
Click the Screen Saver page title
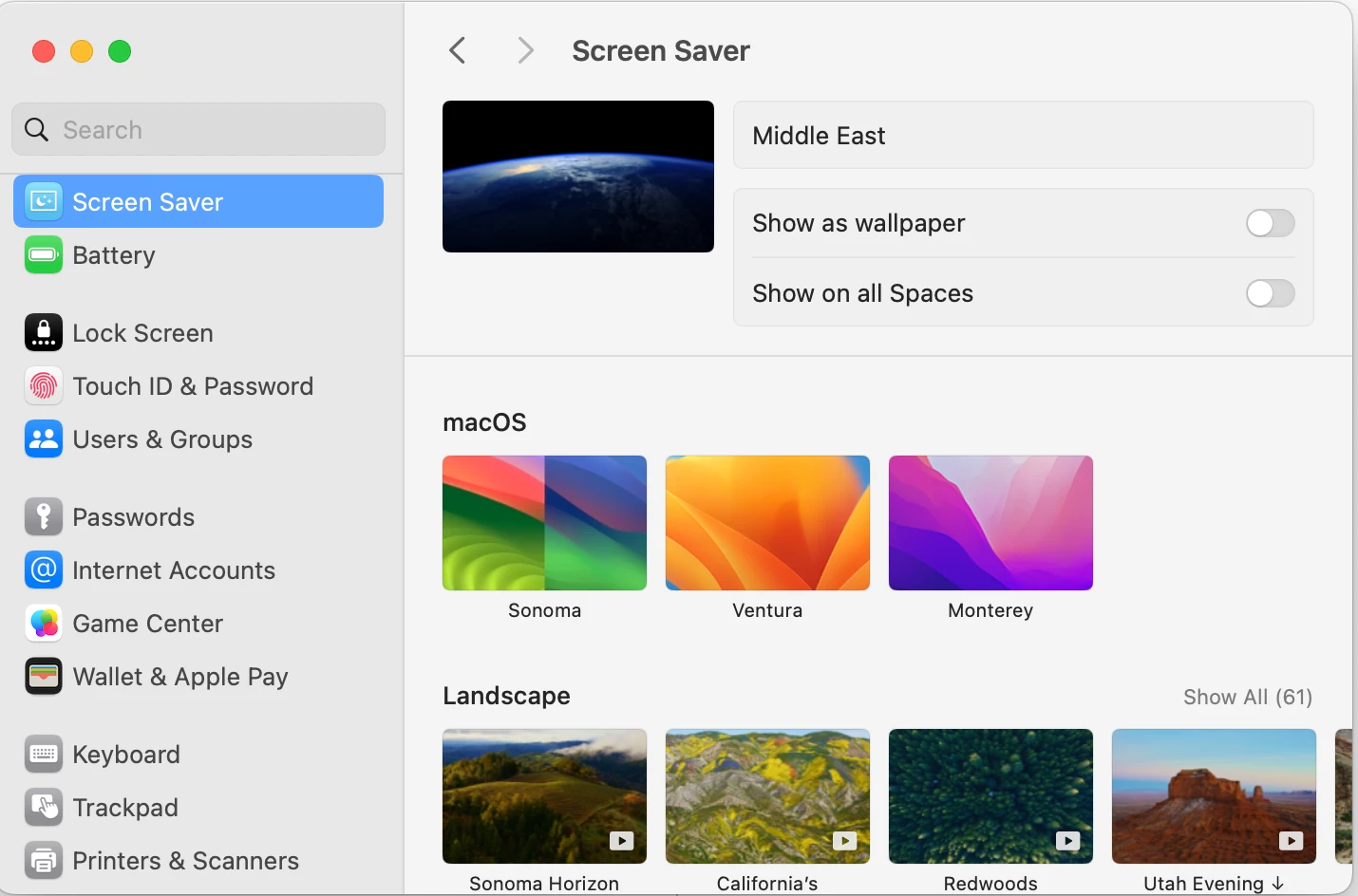click(661, 50)
